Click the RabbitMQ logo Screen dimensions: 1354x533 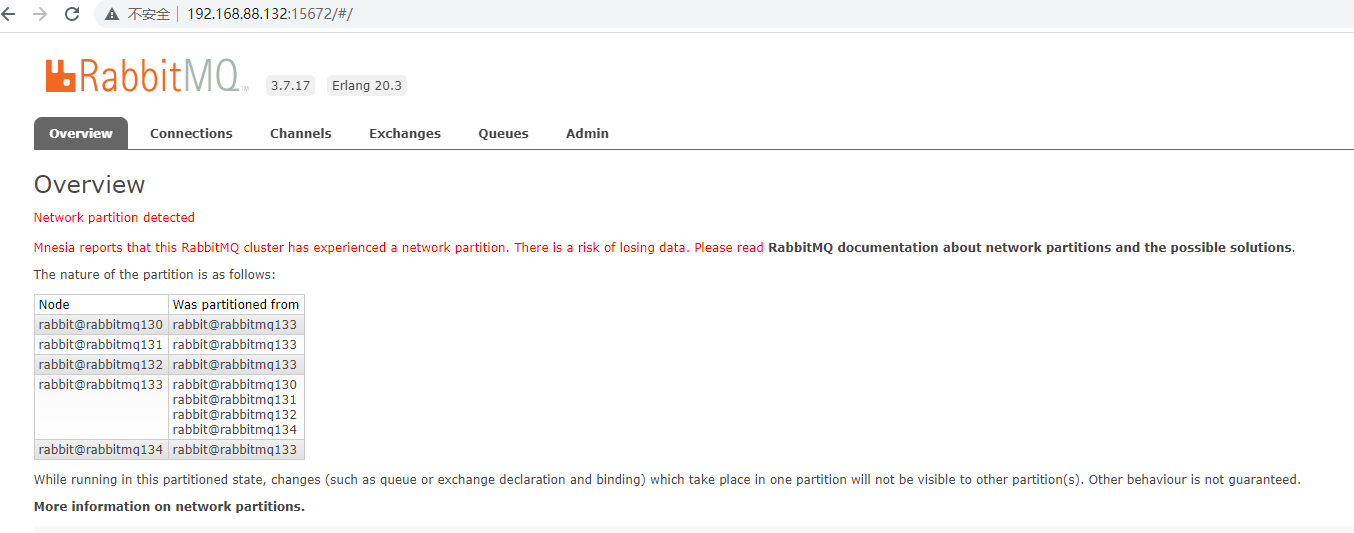coord(146,76)
